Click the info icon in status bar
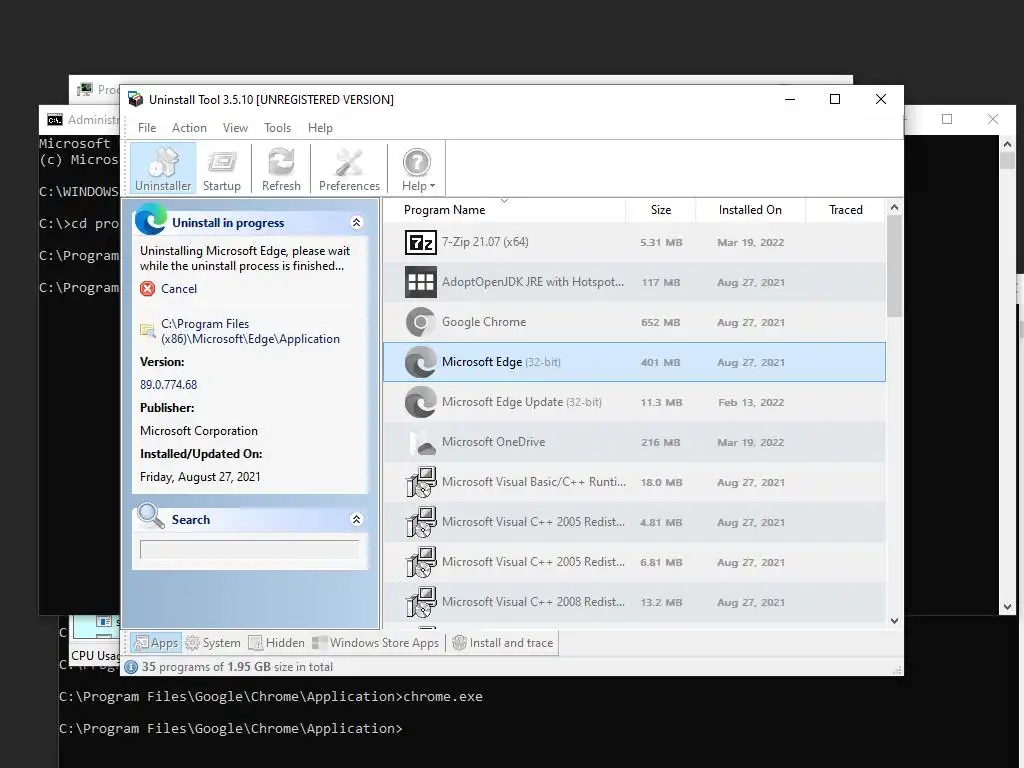 (x=131, y=667)
